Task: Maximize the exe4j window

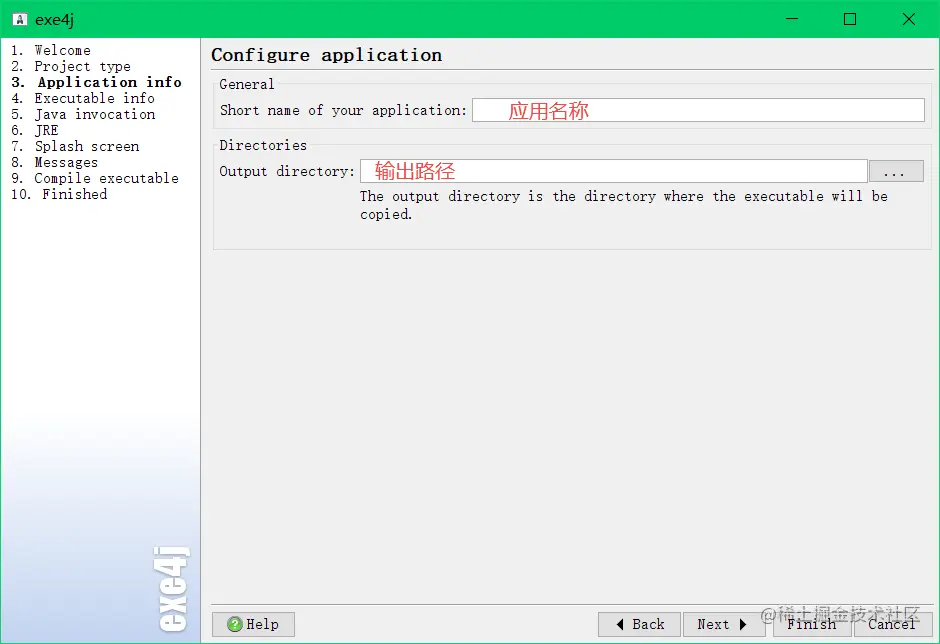Action: (850, 19)
